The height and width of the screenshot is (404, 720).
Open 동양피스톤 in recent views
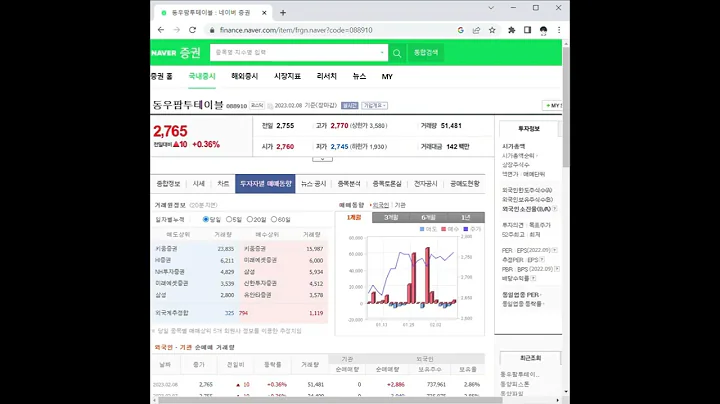click(514, 384)
